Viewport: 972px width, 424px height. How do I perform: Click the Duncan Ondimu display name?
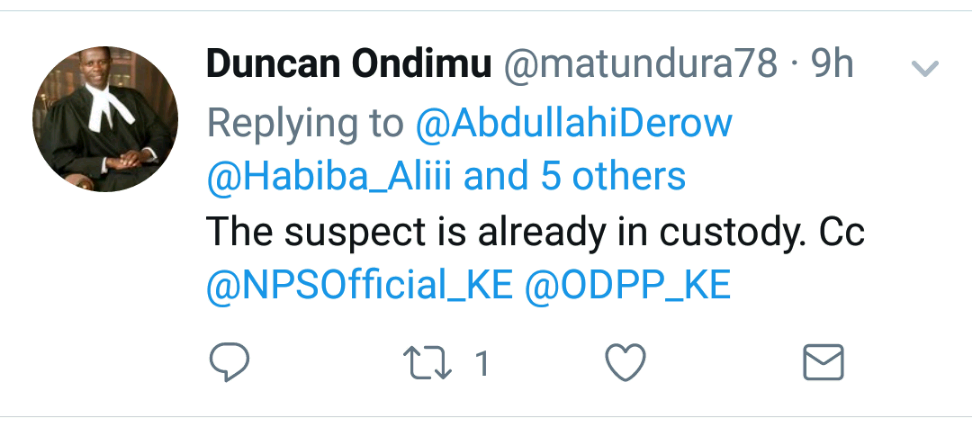coord(349,66)
